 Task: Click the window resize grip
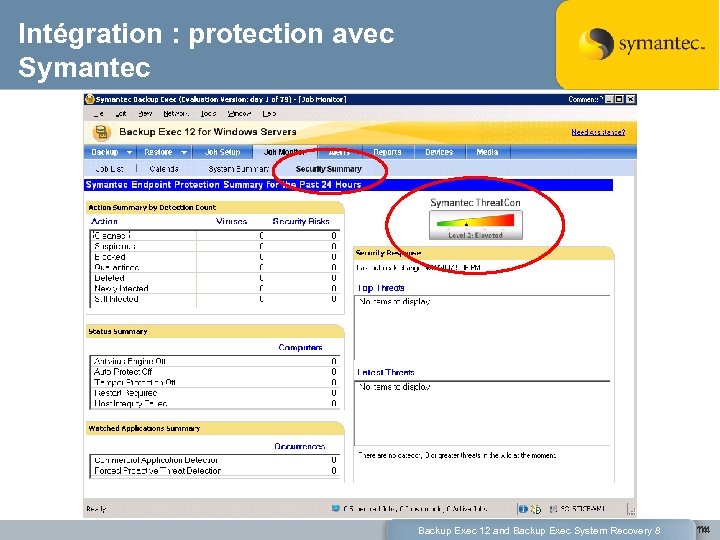click(x=631, y=511)
